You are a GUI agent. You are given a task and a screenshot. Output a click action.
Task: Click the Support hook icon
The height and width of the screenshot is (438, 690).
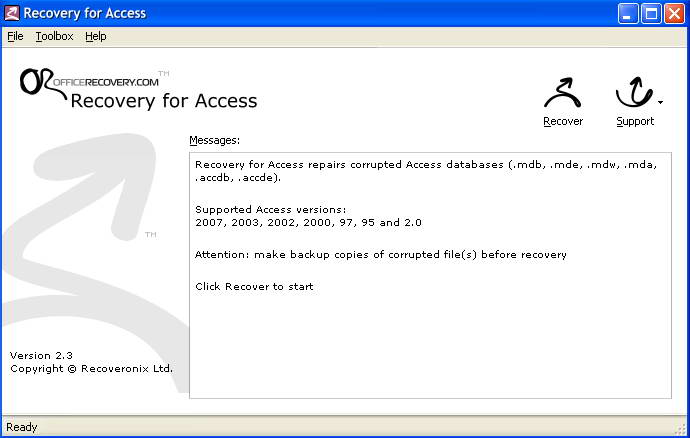pyautogui.click(x=634, y=92)
